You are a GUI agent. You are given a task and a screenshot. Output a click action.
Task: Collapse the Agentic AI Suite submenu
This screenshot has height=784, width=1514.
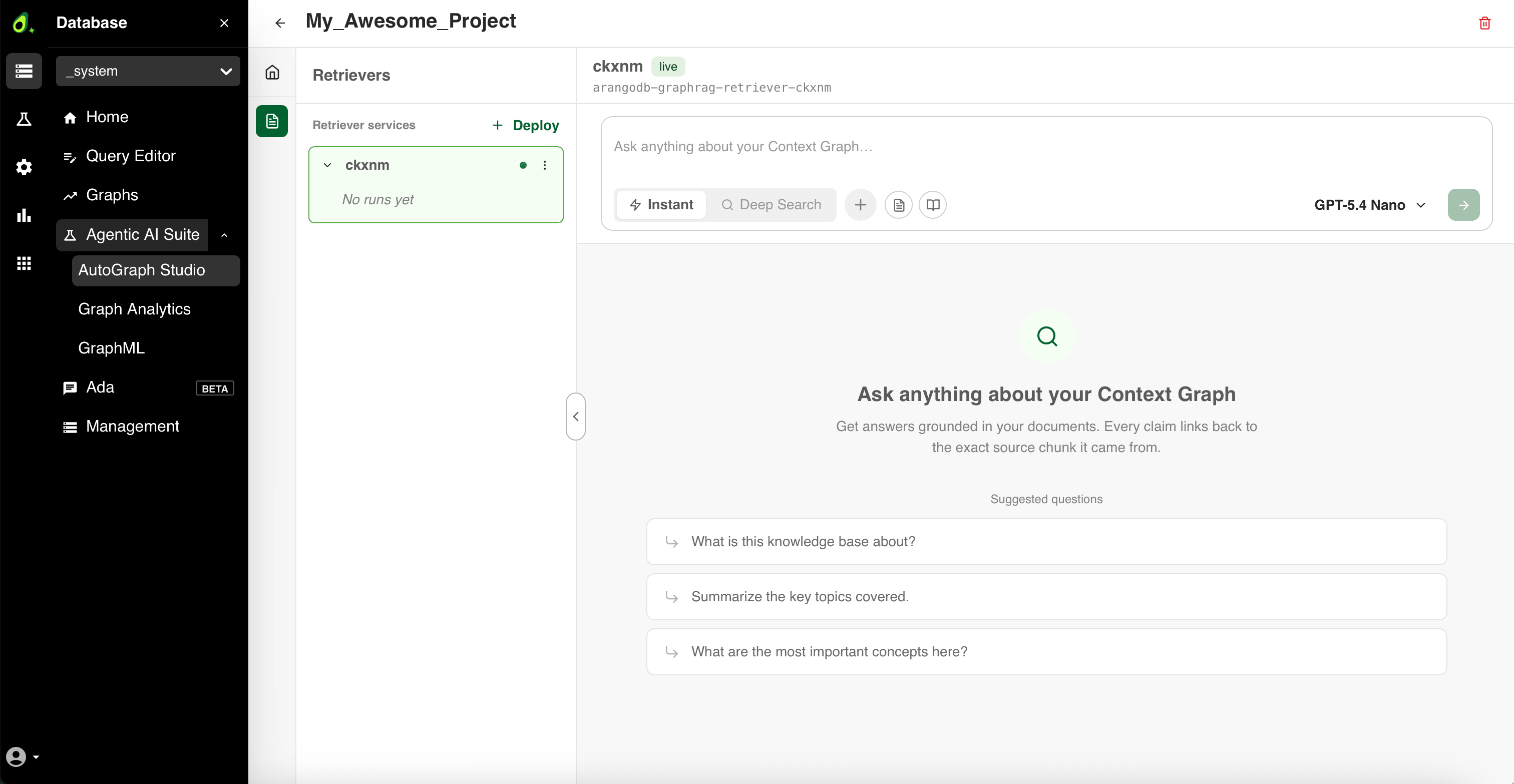224,235
